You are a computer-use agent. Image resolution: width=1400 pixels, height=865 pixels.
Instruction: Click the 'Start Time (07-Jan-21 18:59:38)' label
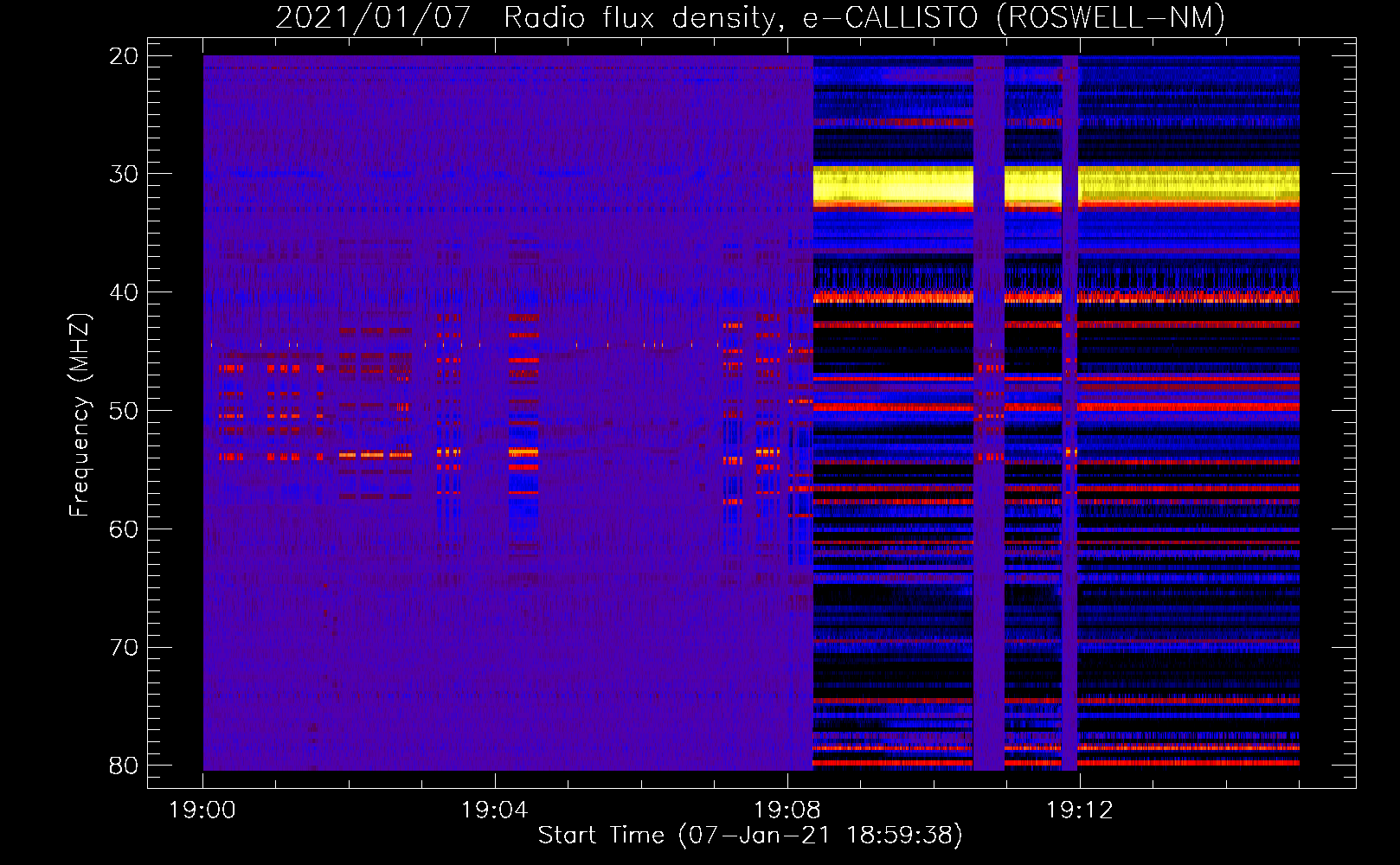pos(750,836)
